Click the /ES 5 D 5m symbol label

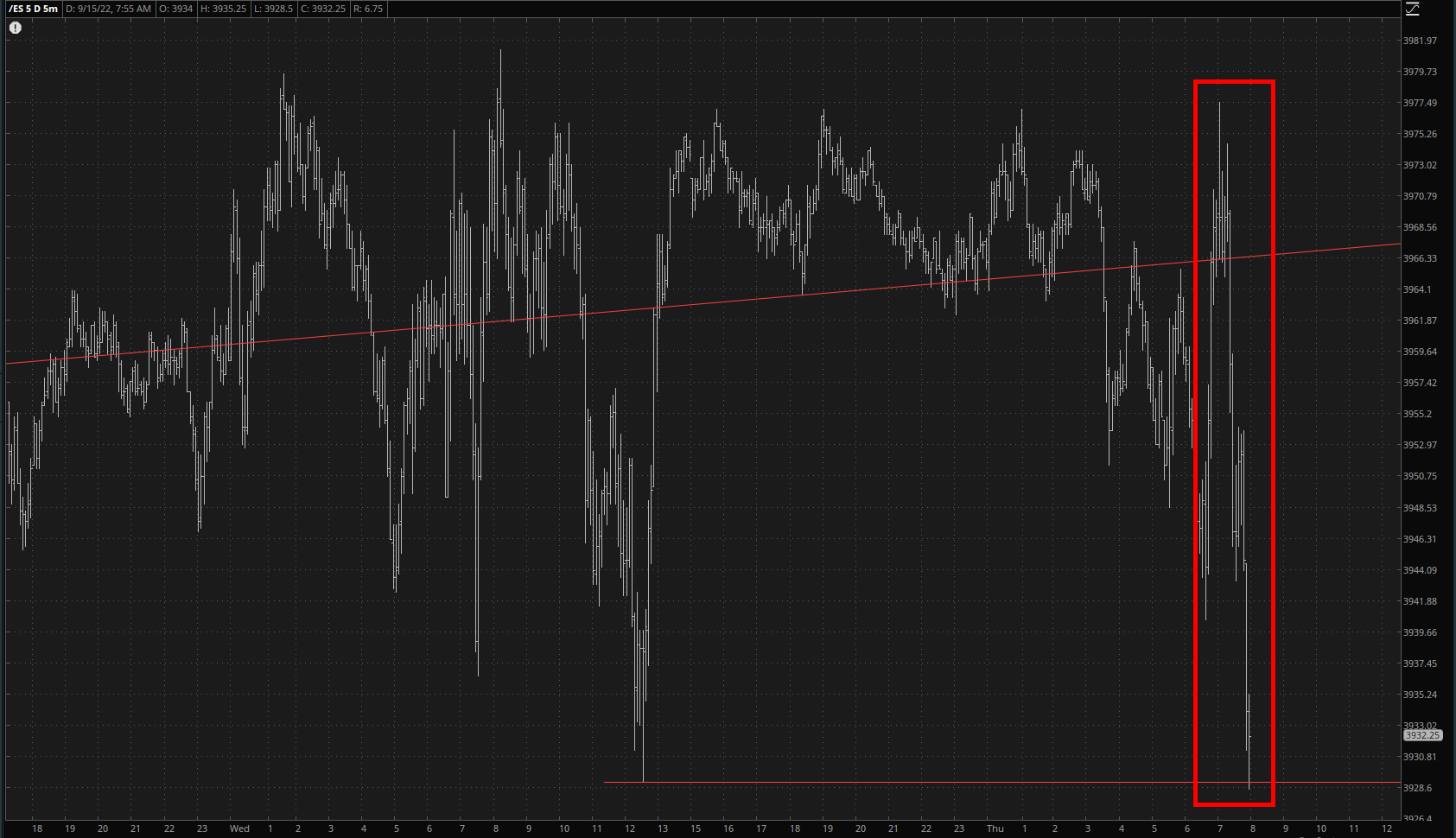33,9
